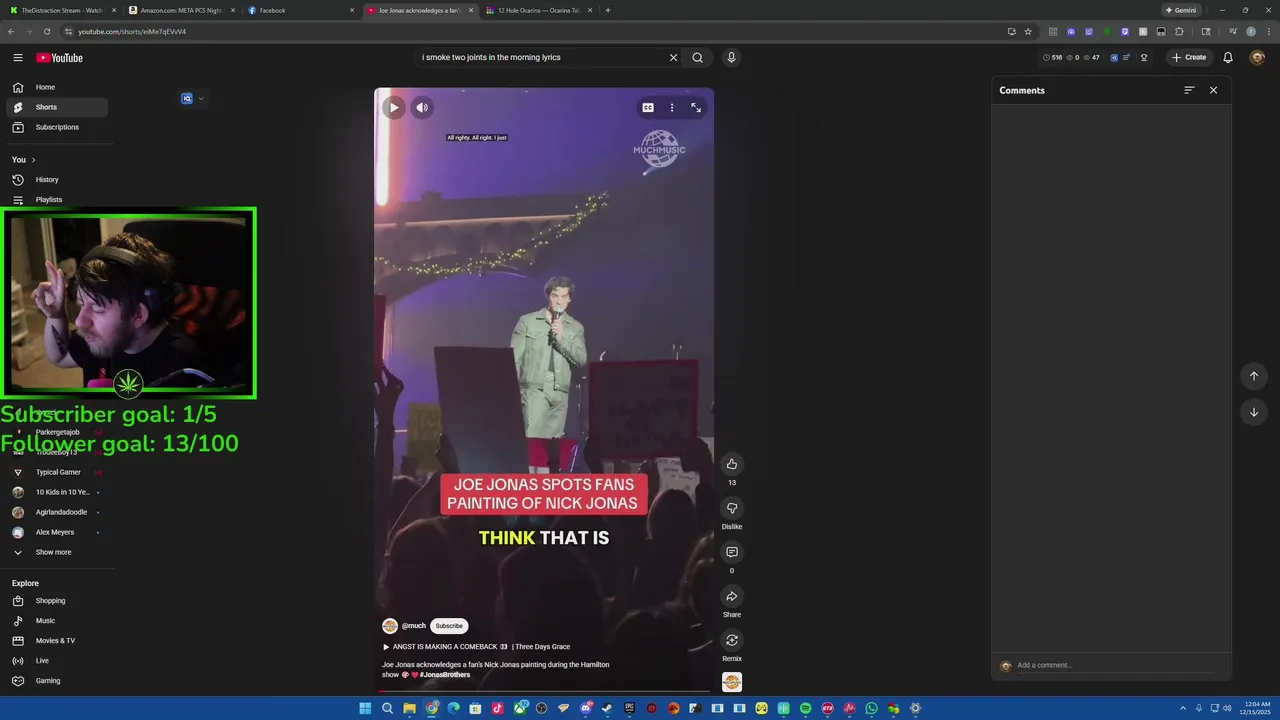Open Shopping in Explore
Viewport: 1280px width, 720px height.
tap(57, 601)
